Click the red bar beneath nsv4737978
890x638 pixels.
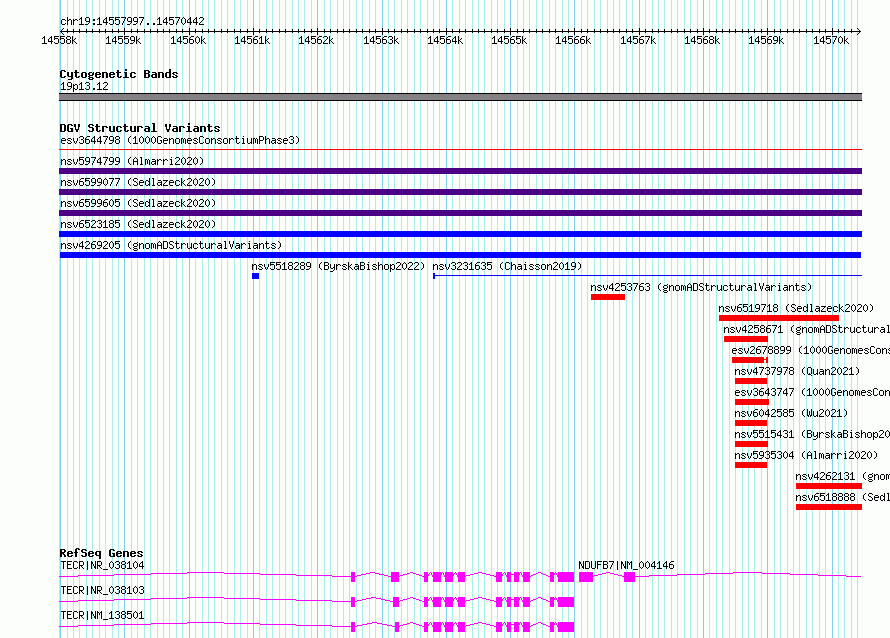[751, 381]
